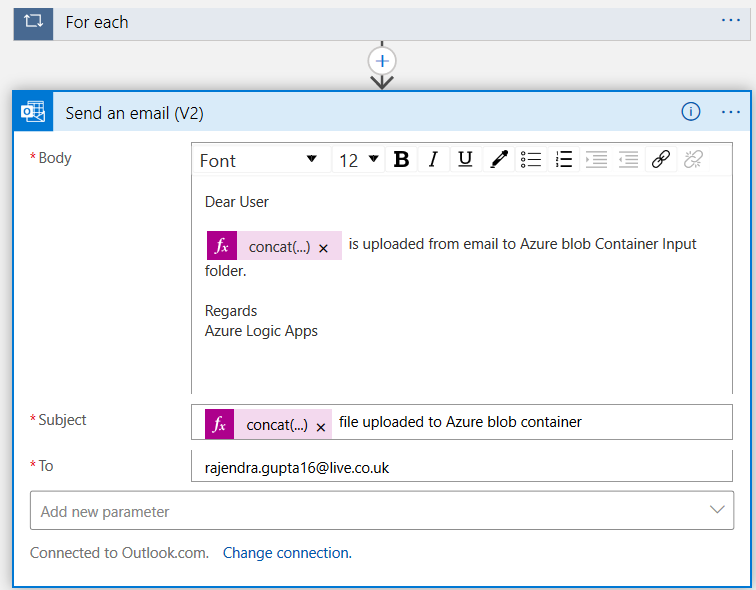756x590 pixels.
Task: Insert a bulleted list
Action: tap(531, 160)
